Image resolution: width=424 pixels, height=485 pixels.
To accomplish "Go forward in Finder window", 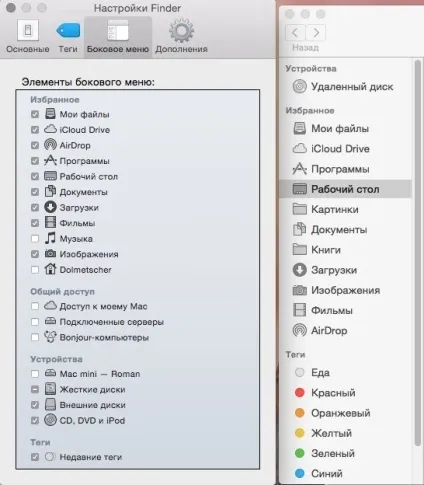I will [316, 33].
